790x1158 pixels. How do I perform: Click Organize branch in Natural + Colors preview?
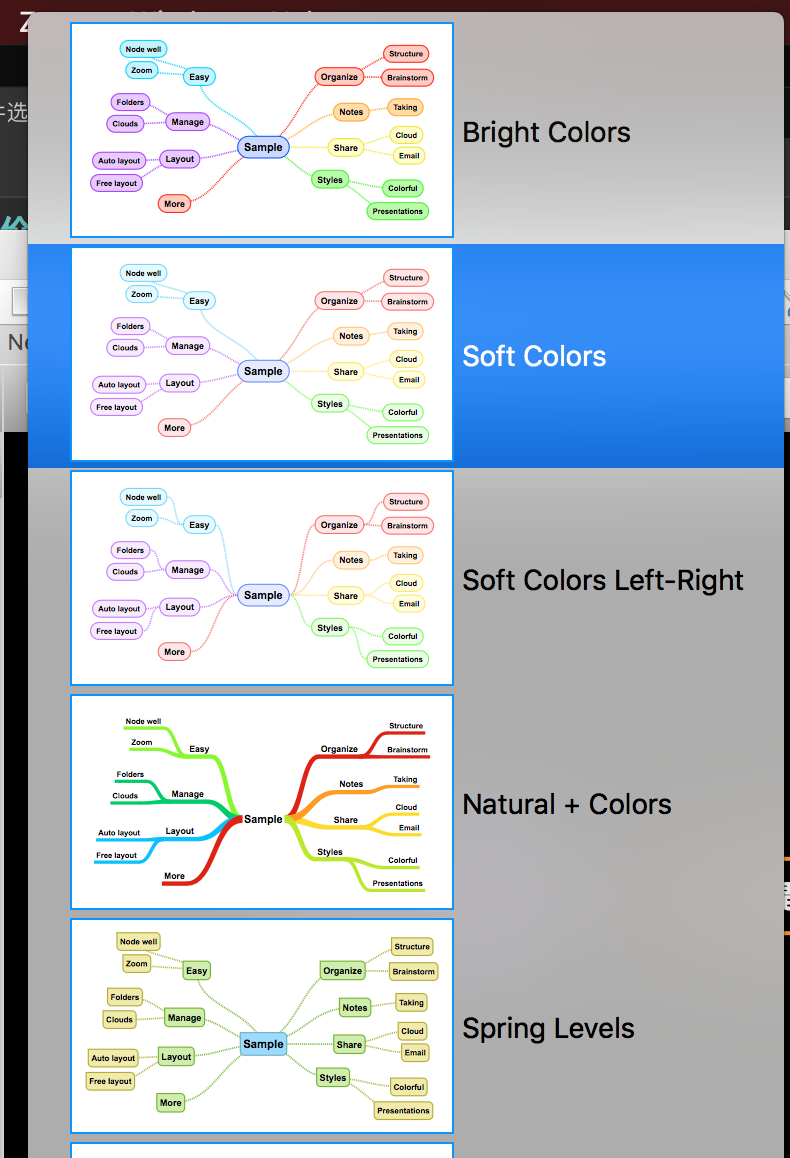pyautogui.click(x=339, y=749)
